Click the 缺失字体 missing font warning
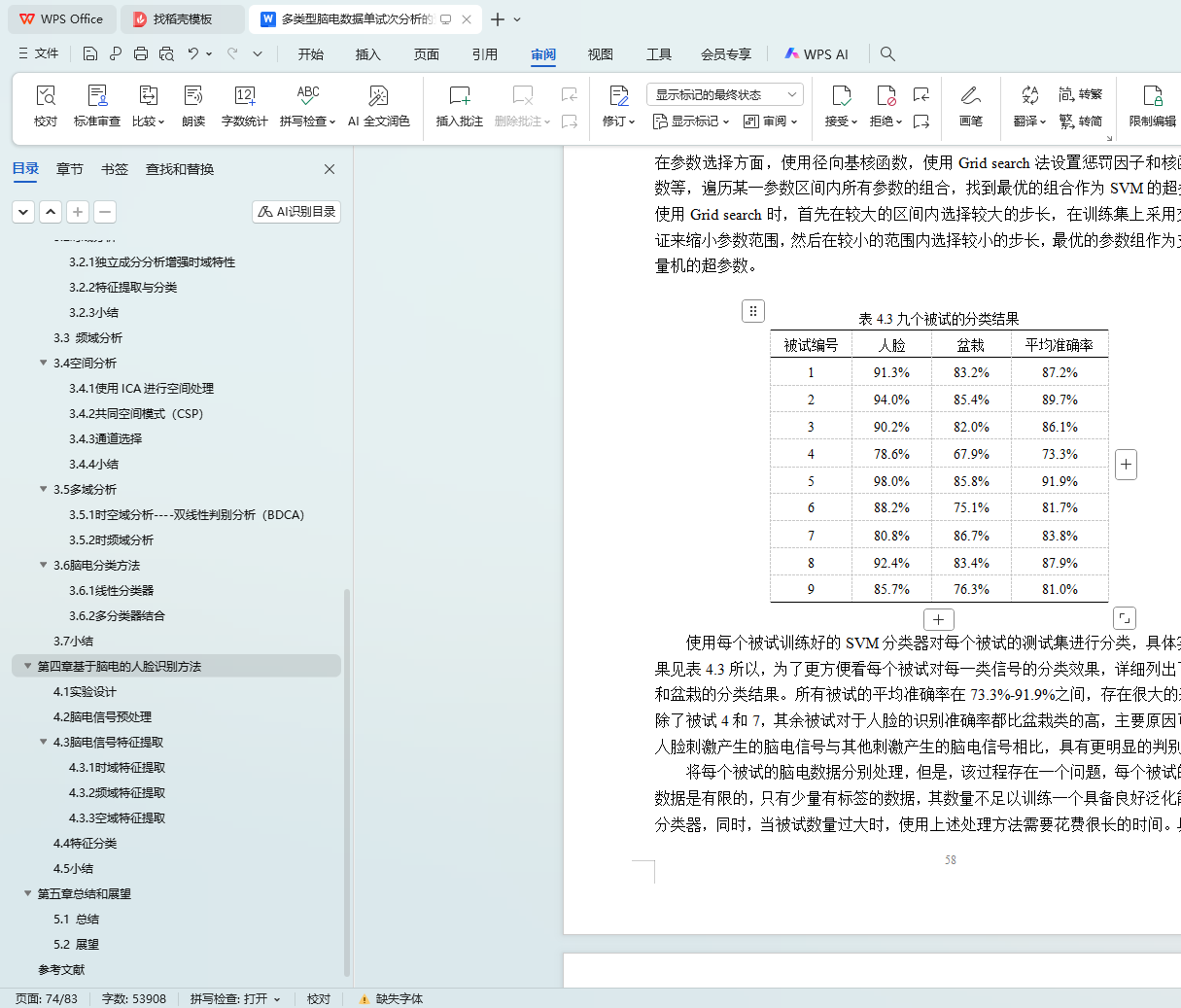 tap(391, 998)
